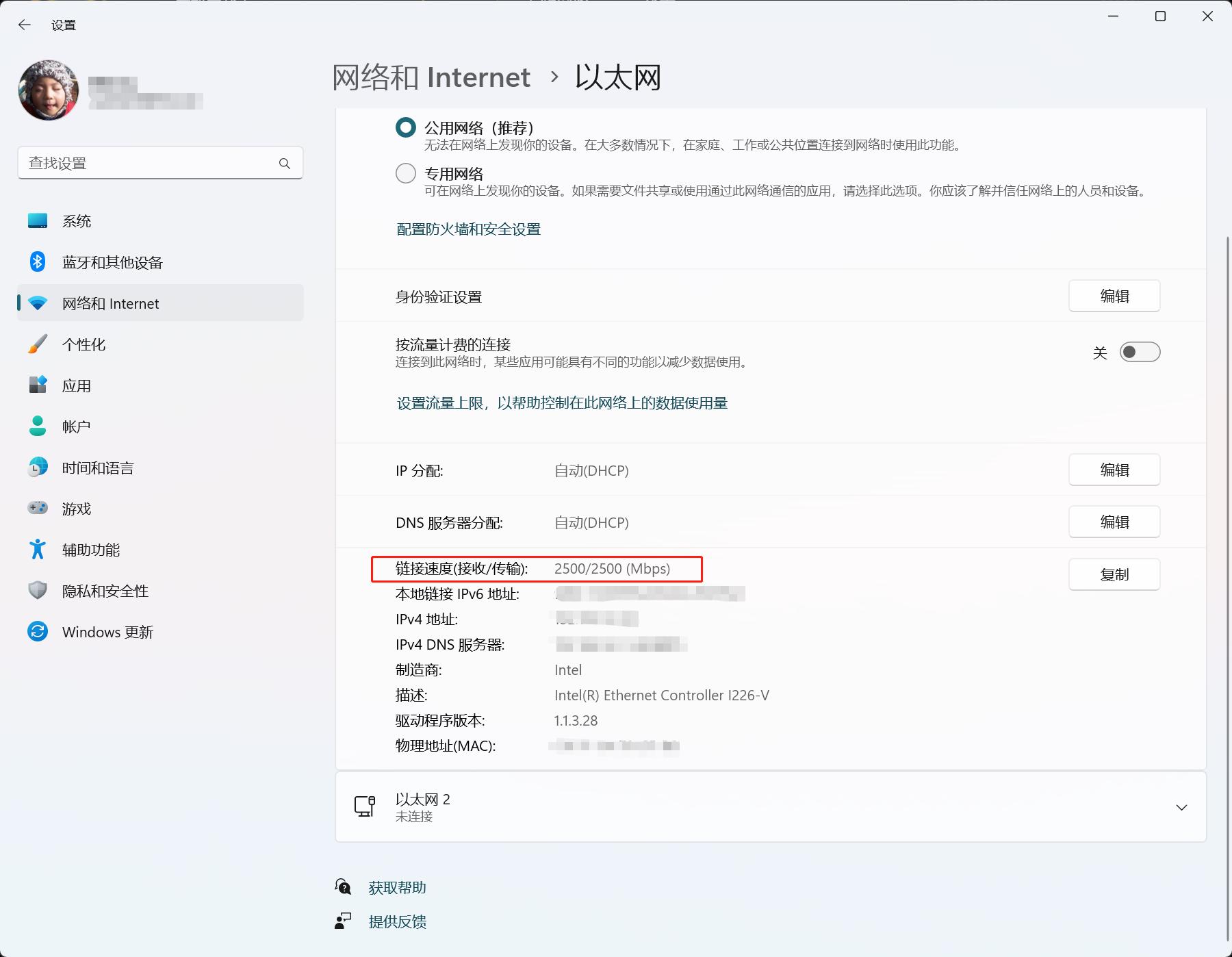Image resolution: width=1232 pixels, height=957 pixels.
Task: Open Windows 更新 settings
Action: coord(107,631)
